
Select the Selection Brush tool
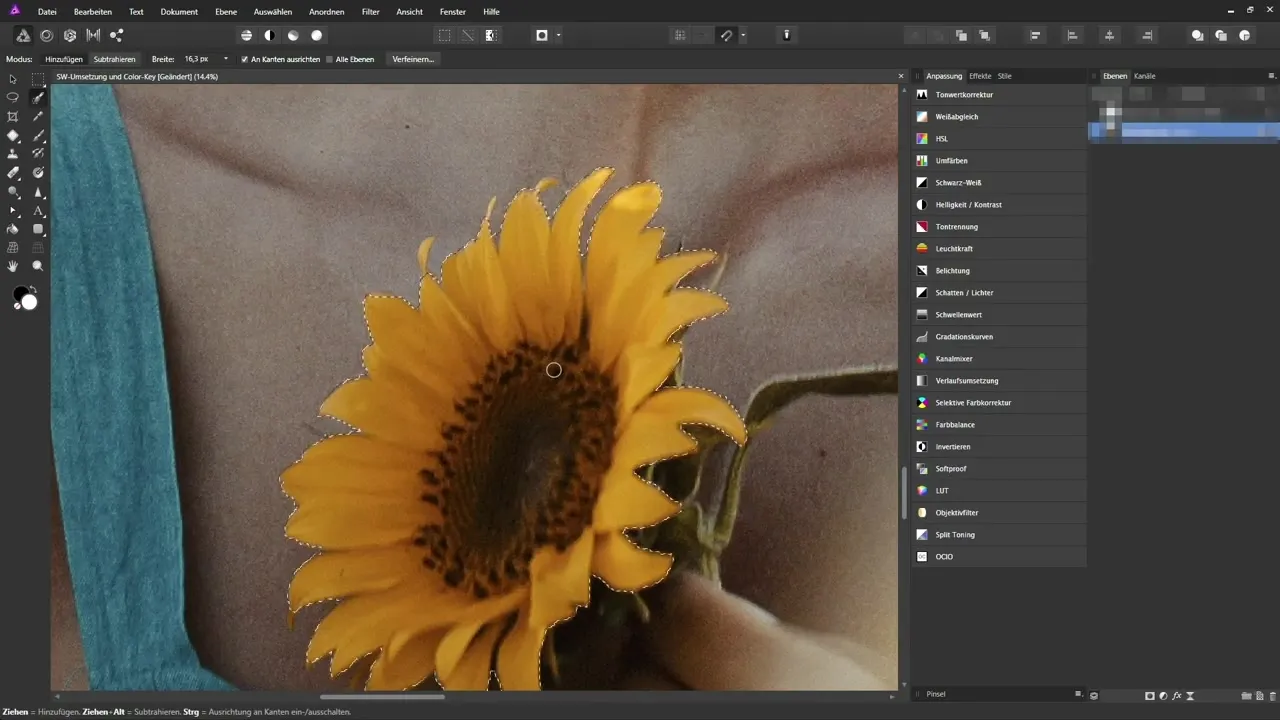pyautogui.click(x=38, y=97)
